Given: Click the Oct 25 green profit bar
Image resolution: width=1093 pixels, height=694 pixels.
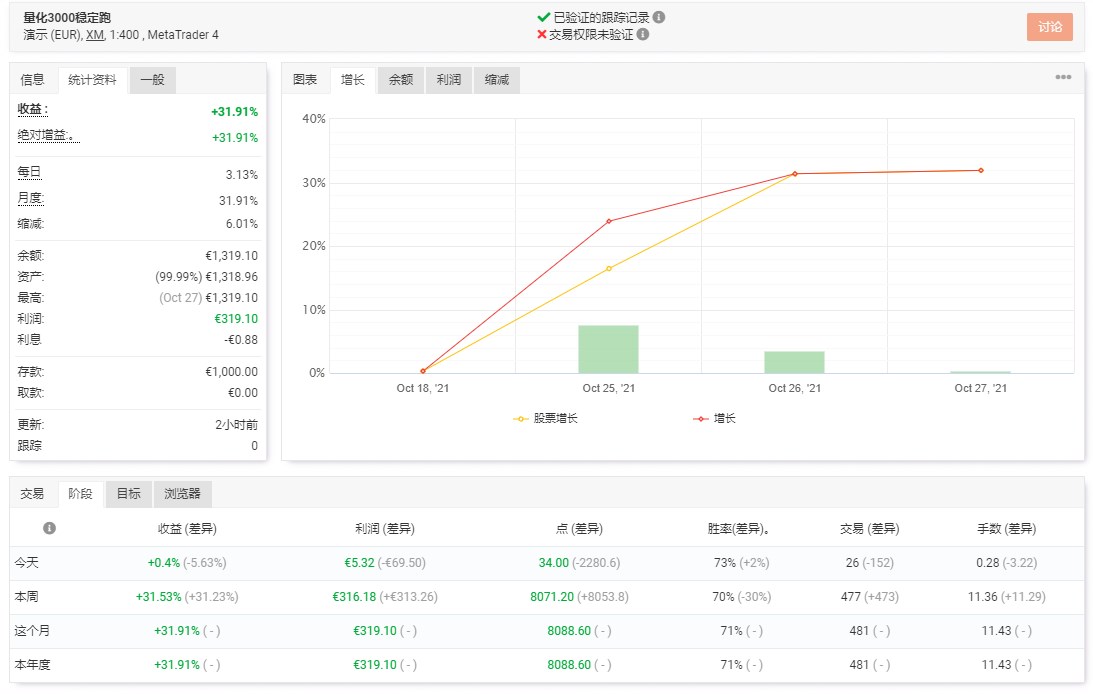Looking at the screenshot, I should 609,349.
